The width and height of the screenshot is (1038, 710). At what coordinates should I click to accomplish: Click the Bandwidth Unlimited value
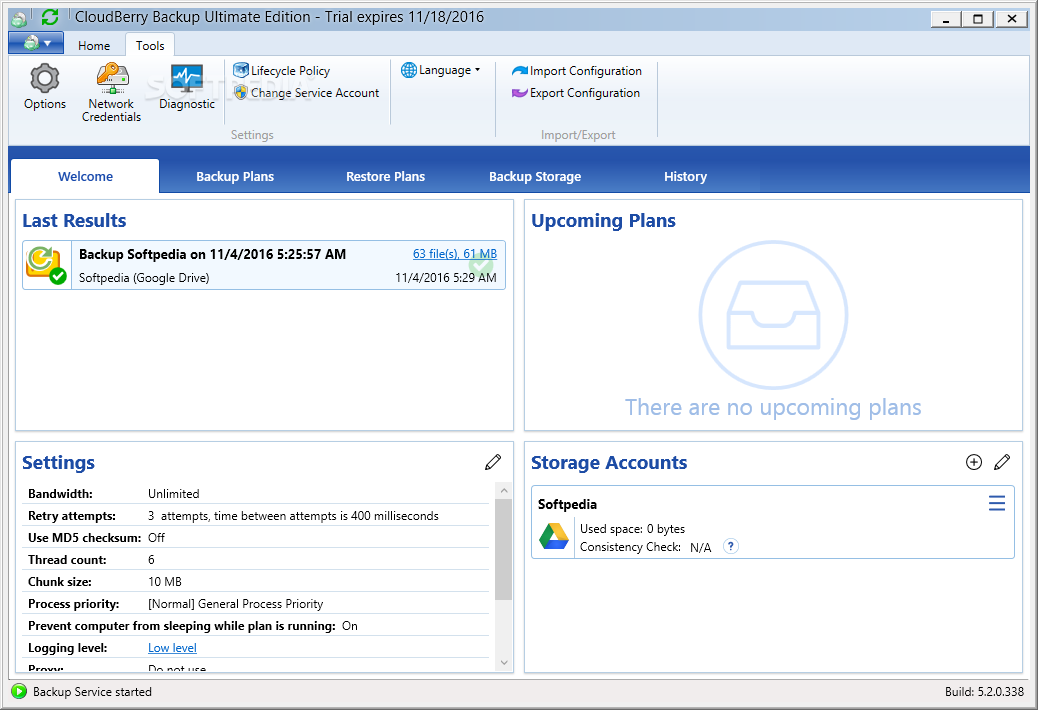(x=173, y=494)
